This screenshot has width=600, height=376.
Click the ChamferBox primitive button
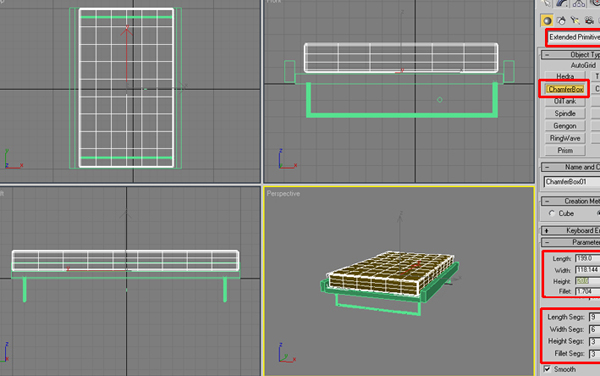coord(565,89)
